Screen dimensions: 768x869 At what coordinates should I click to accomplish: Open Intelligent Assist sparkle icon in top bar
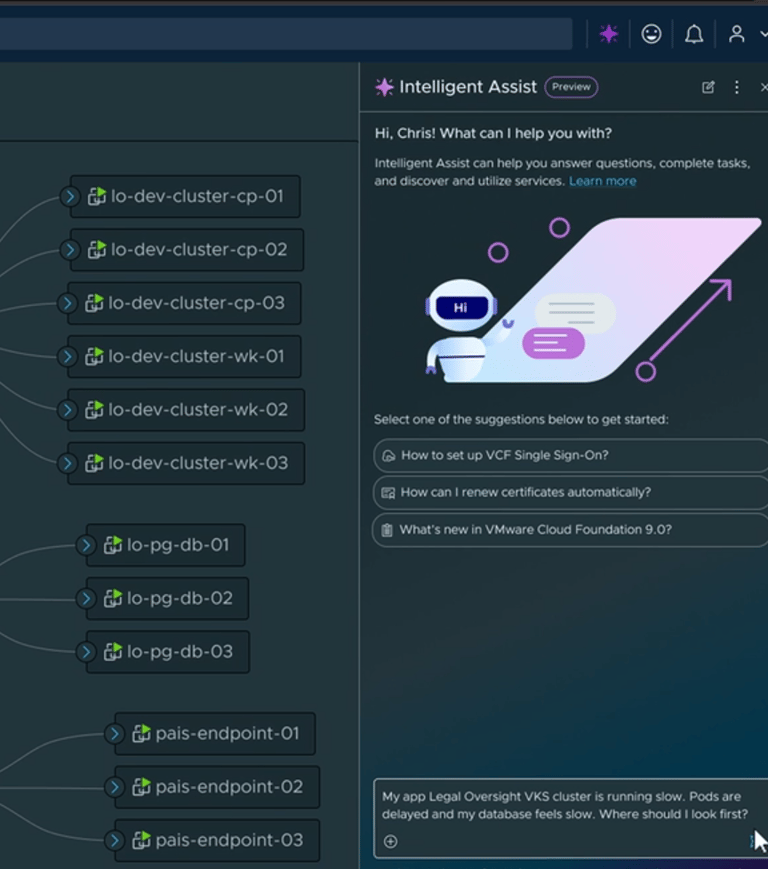(608, 34)
